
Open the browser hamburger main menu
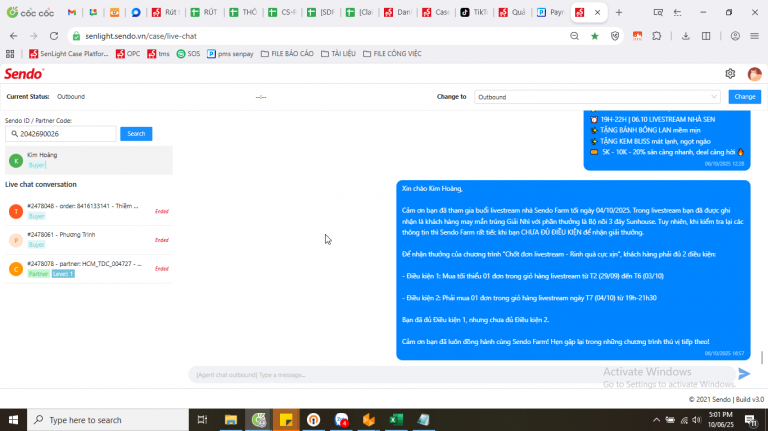pos(754,36)
